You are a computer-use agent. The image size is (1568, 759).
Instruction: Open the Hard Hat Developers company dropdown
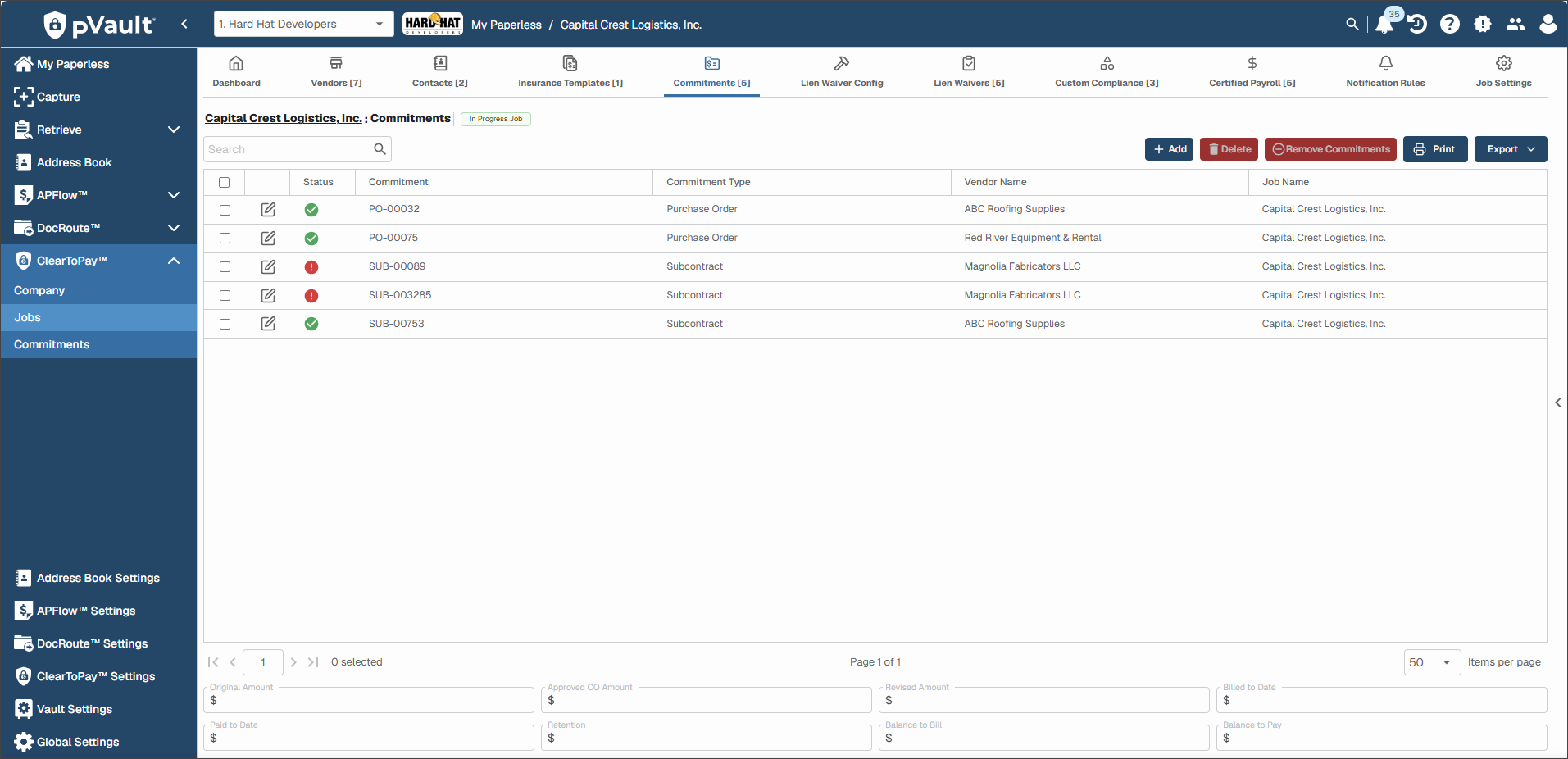(303, 24)
